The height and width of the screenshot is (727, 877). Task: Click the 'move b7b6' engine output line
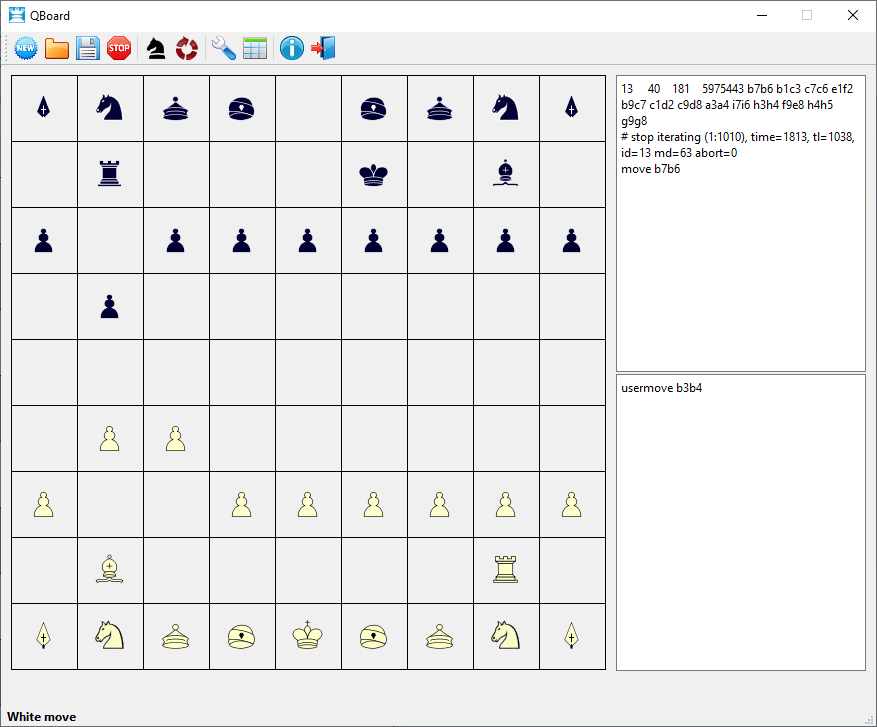tap(650, 169)
